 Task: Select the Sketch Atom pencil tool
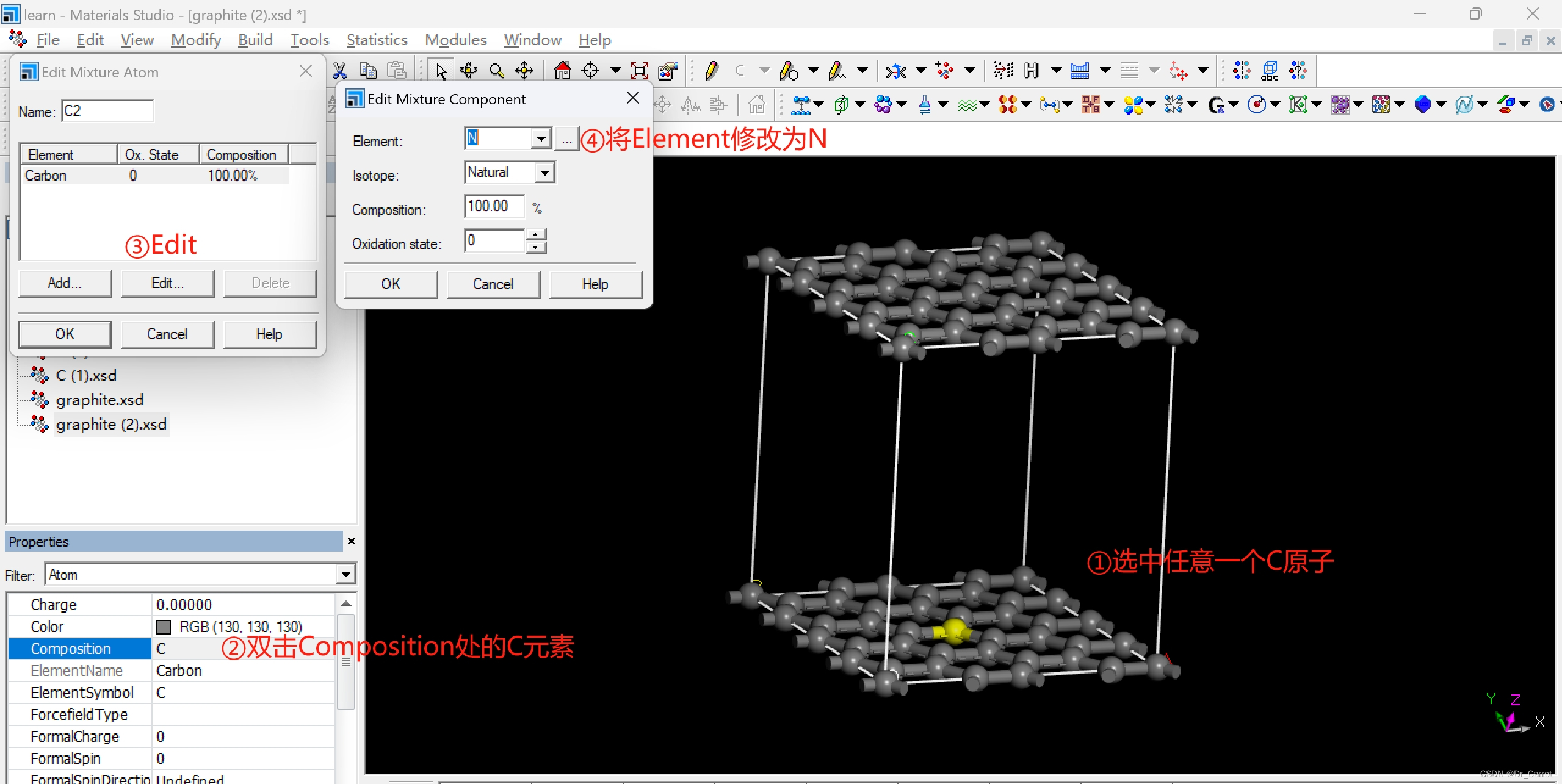[710, 70]
